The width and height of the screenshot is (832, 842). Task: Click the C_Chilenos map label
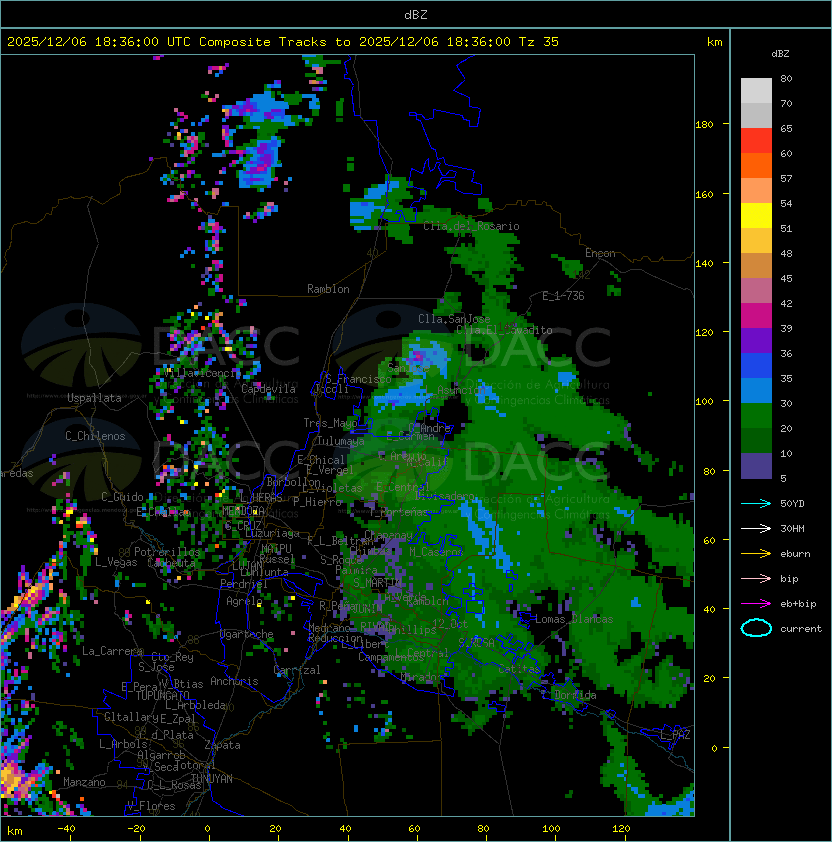tap(95, 436)
